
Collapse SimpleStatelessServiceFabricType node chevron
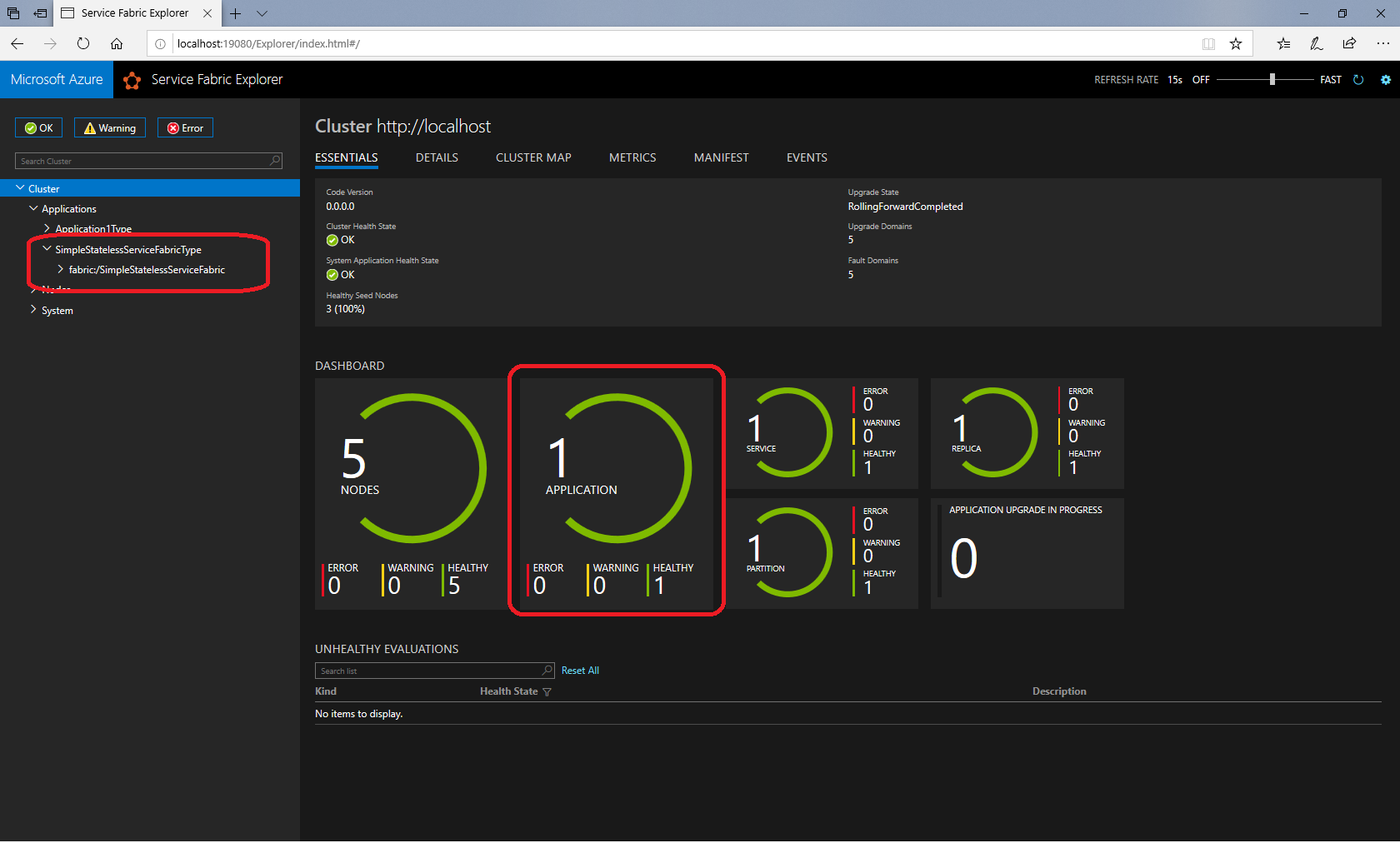click(x=47, y=249)
